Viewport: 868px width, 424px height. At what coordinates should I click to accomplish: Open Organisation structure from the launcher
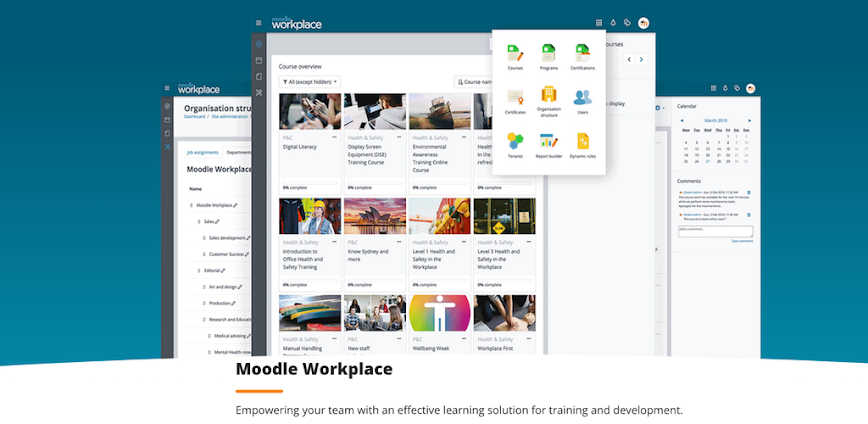click(548, 98)
